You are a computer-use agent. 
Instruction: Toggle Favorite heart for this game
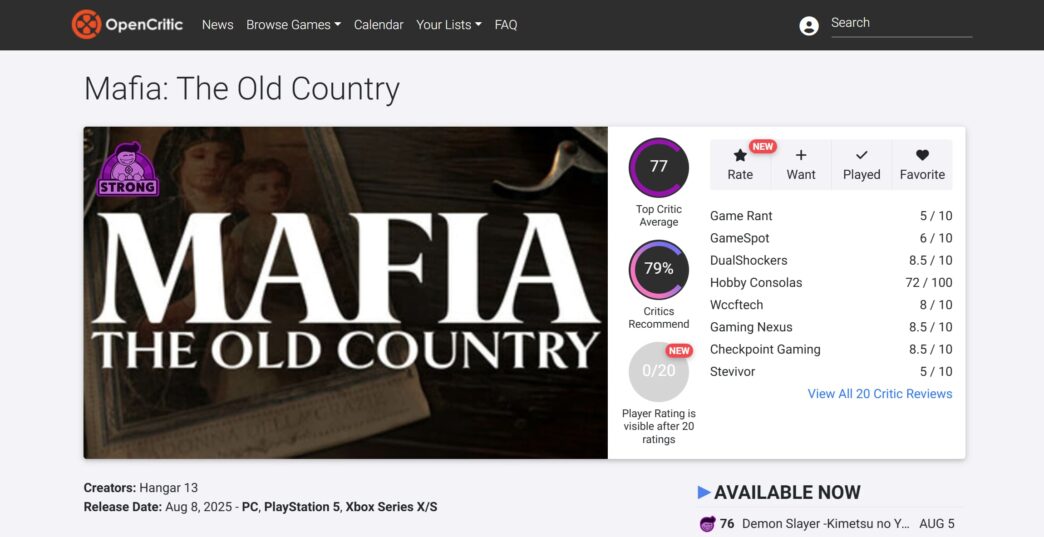pyautogui.click(x=922, y=156)
